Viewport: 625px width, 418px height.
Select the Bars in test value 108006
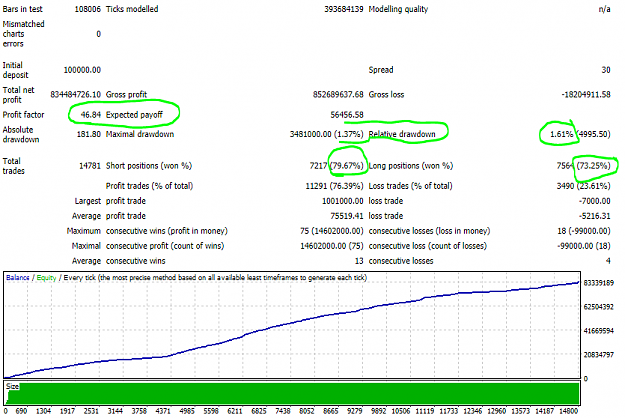tap(87, 9)
